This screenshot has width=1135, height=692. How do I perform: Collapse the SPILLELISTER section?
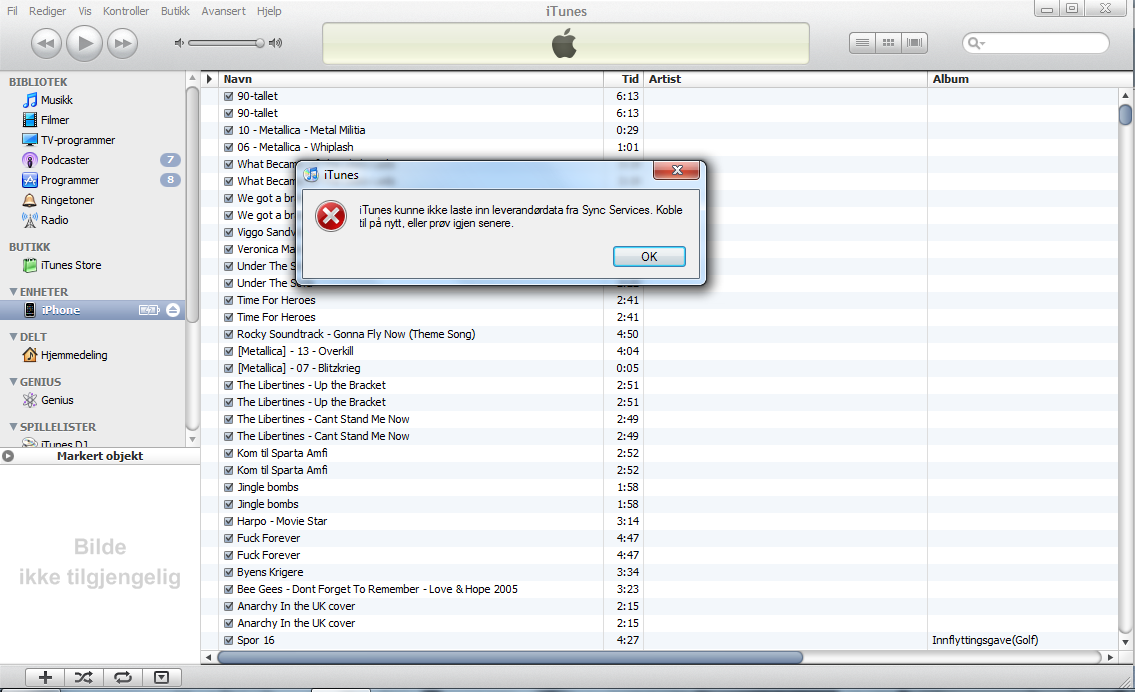pos(13,426)
